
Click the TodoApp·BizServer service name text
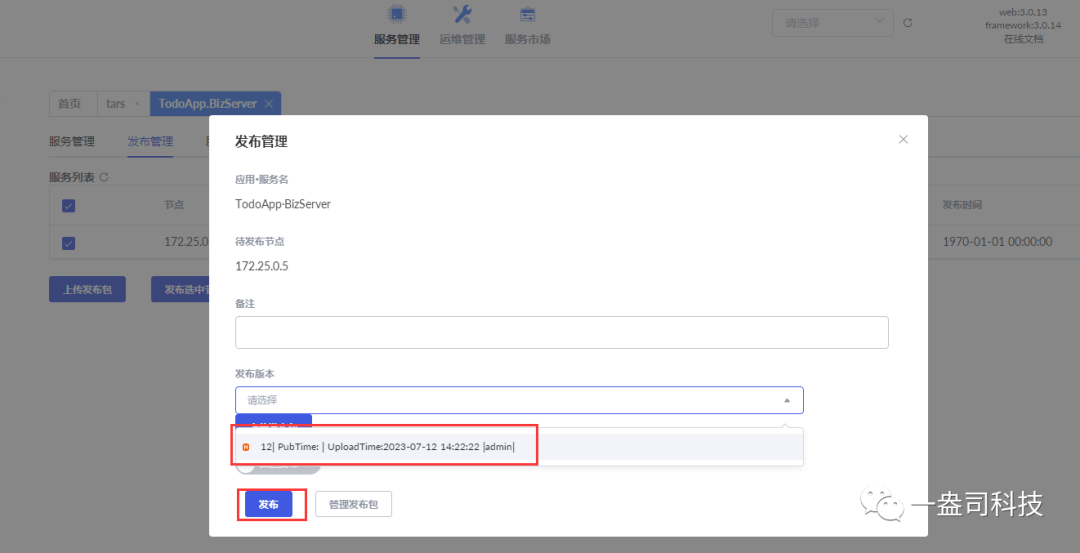pos(283,205)
